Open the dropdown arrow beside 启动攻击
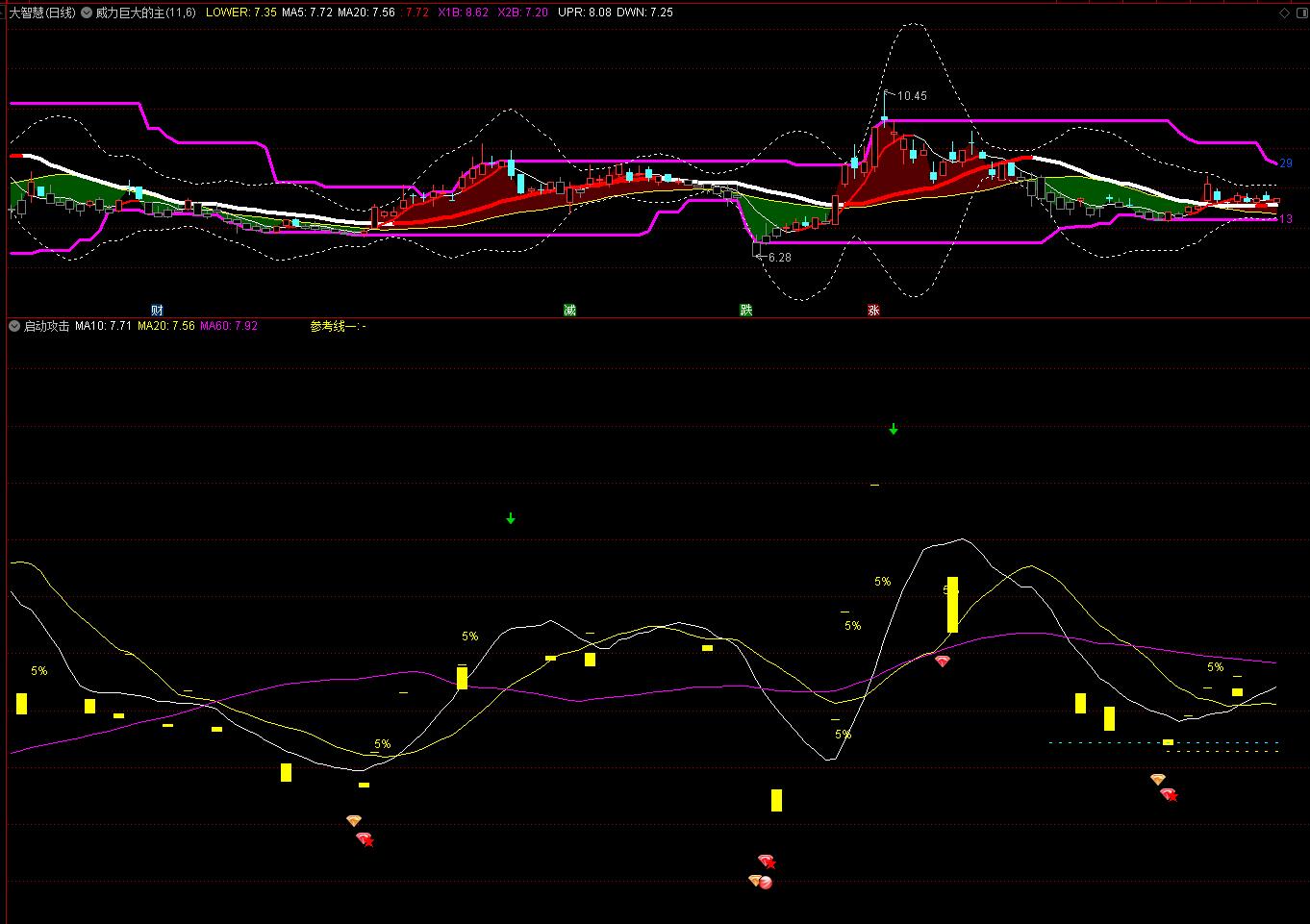 [14, 326]
